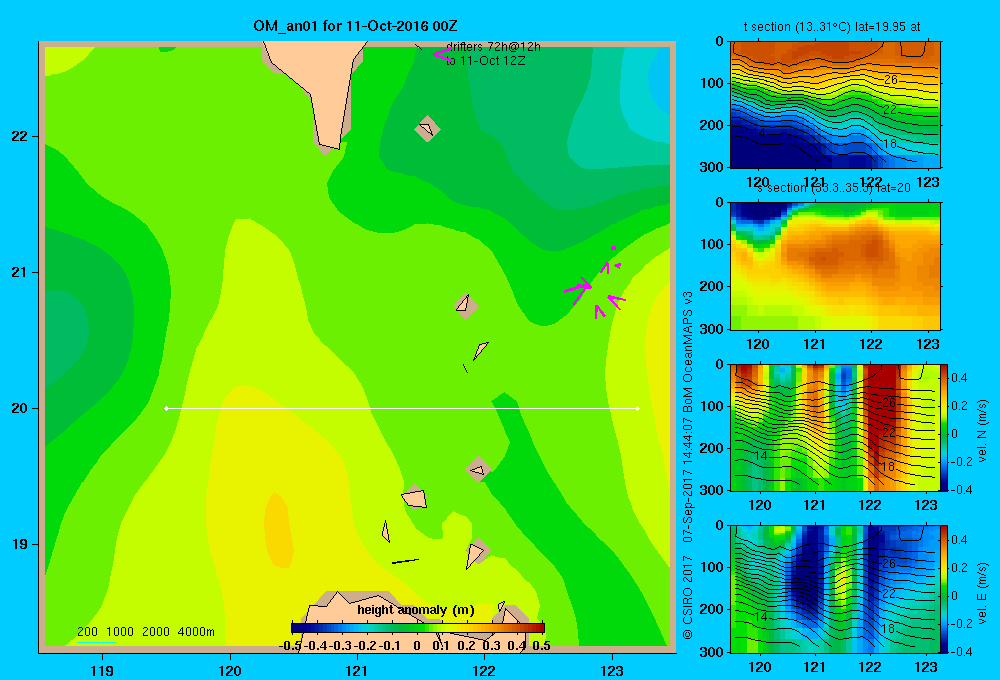Click latitude label 20 on the main map axis
1000x680 pixels.
coord(19,408)
